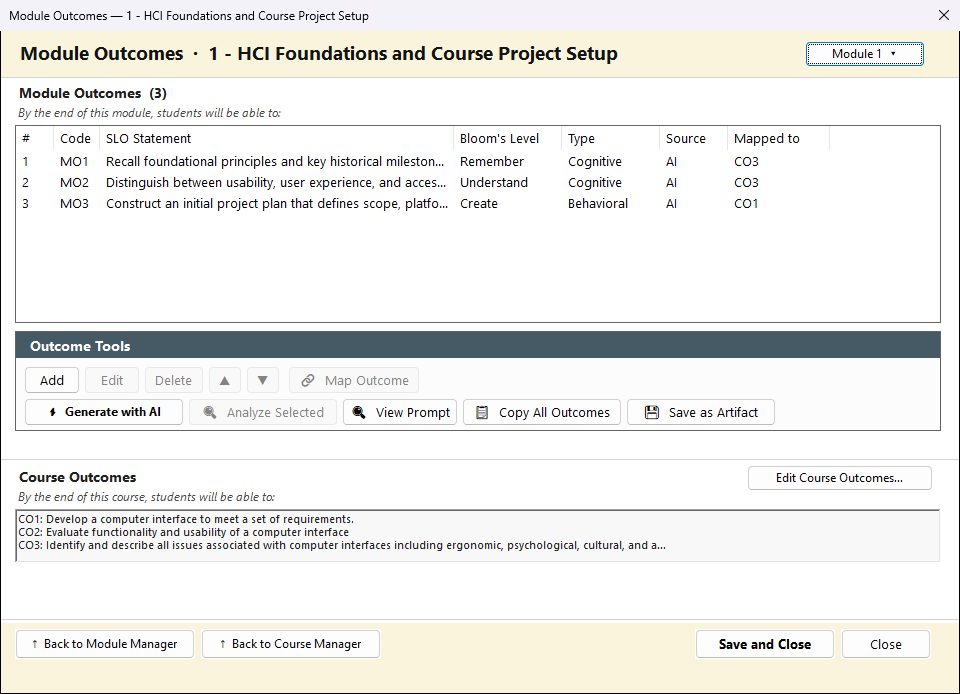The image size is (960, 694).
Task: Close the dialog with the title bar X
Action: click(943, 15)
